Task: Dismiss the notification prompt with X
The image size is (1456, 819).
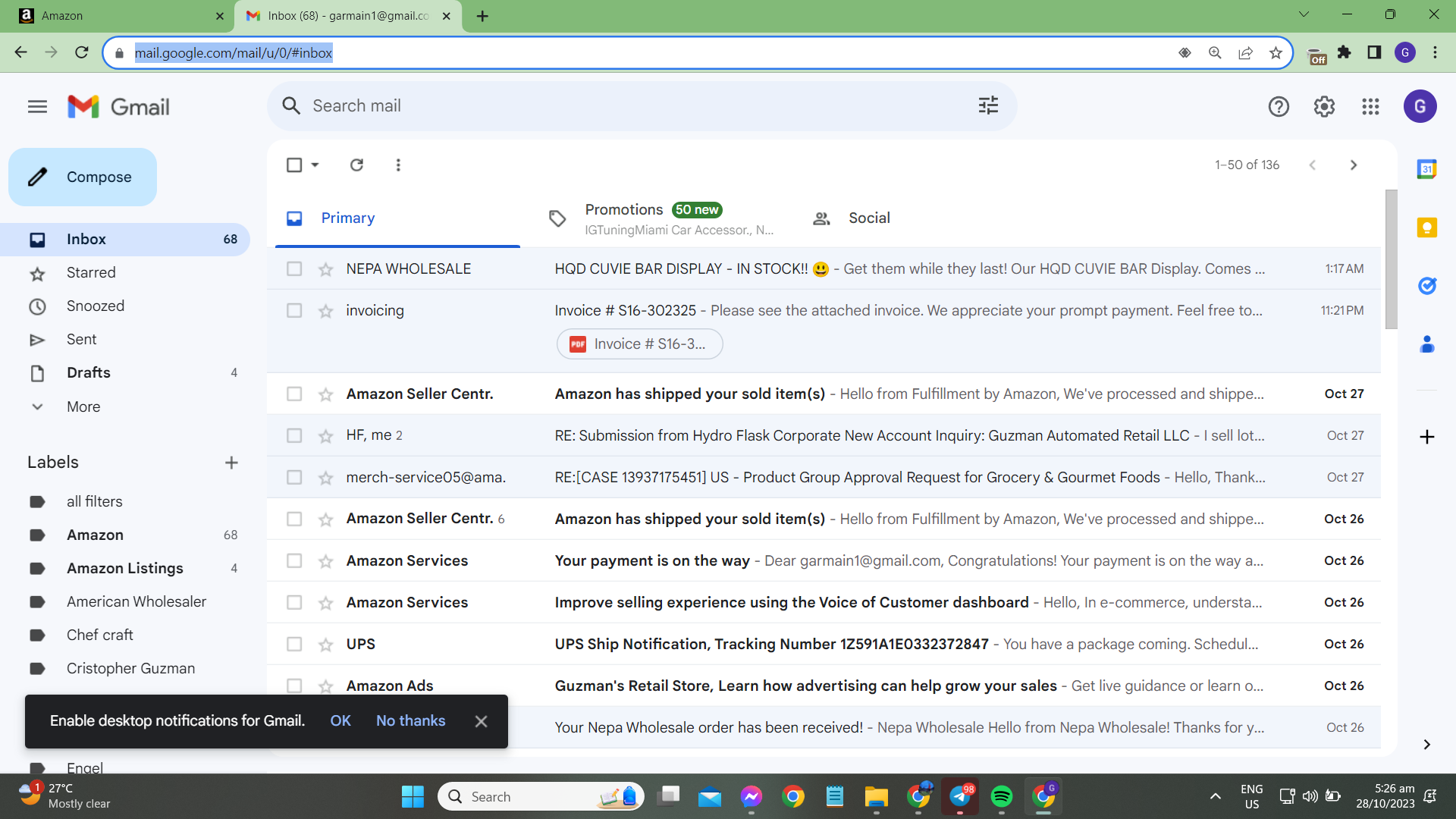Action: pos(481,722)
